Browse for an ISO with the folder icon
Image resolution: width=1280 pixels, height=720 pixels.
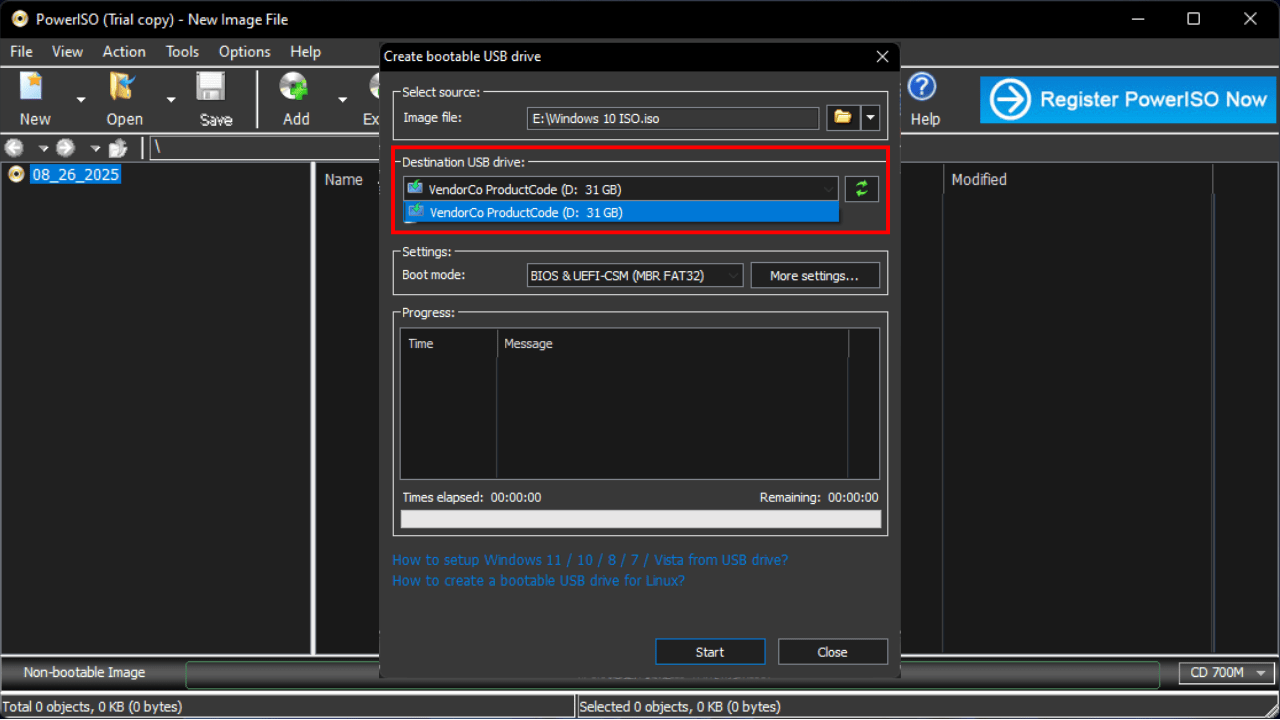point(841,117)
